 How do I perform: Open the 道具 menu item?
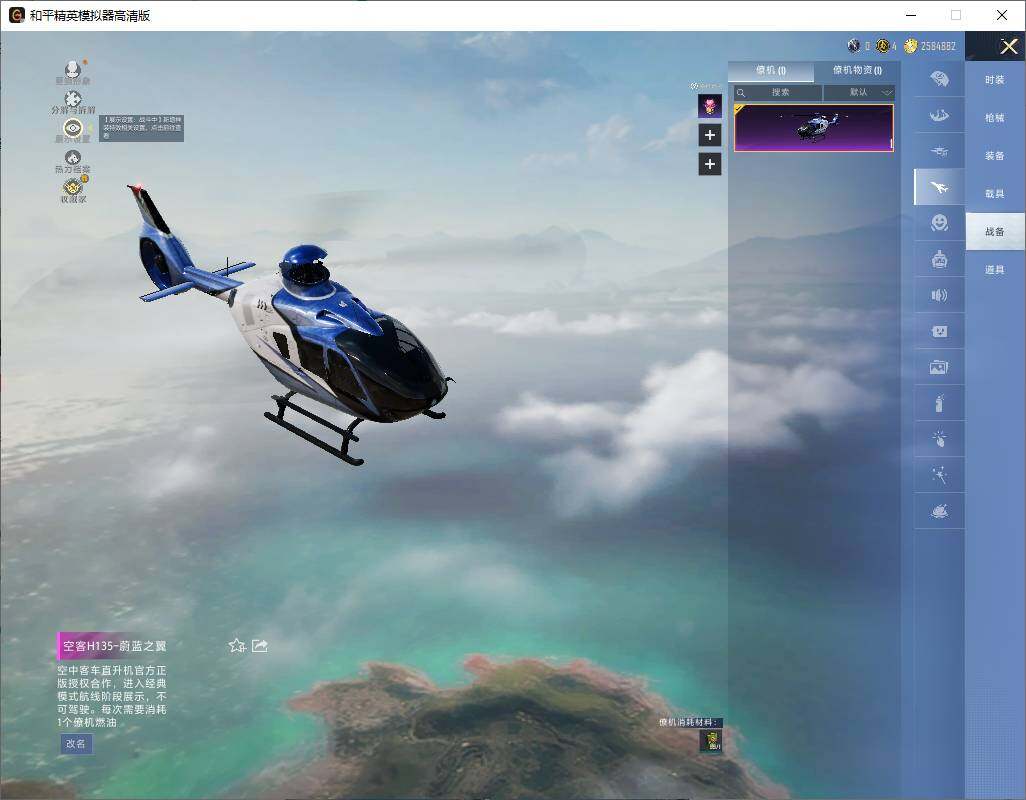click(x=995, y=270)
